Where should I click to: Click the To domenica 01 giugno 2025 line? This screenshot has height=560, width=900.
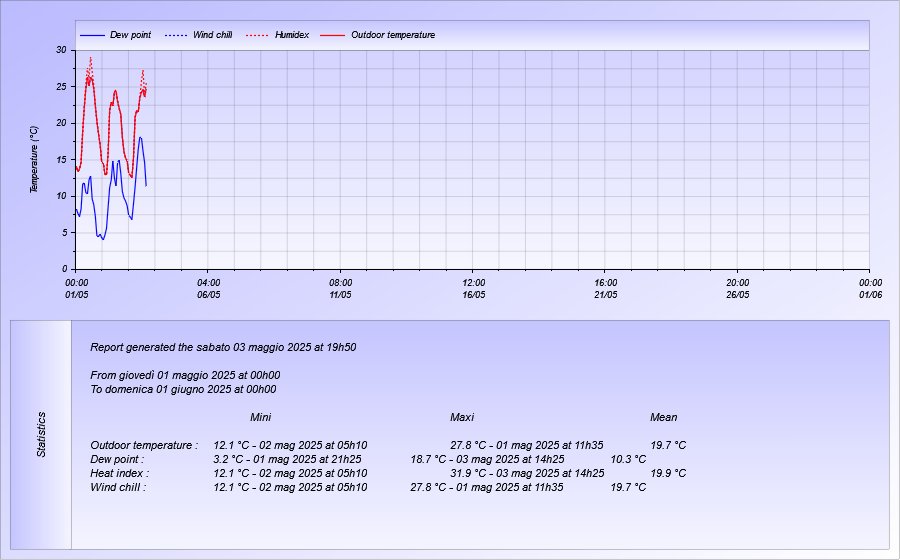click(183, 389)
